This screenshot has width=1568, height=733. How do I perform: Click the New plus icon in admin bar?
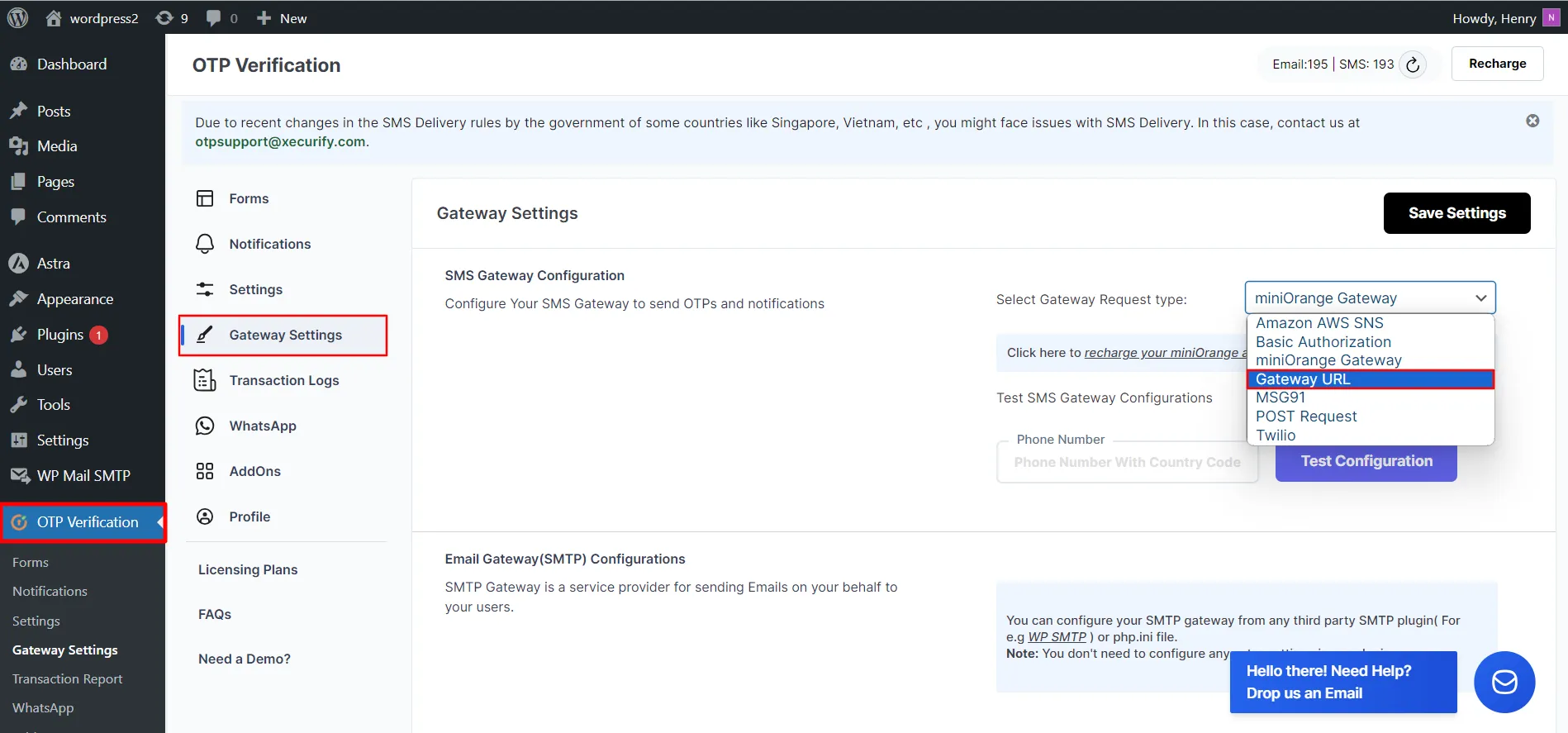[x=264, y=17]
